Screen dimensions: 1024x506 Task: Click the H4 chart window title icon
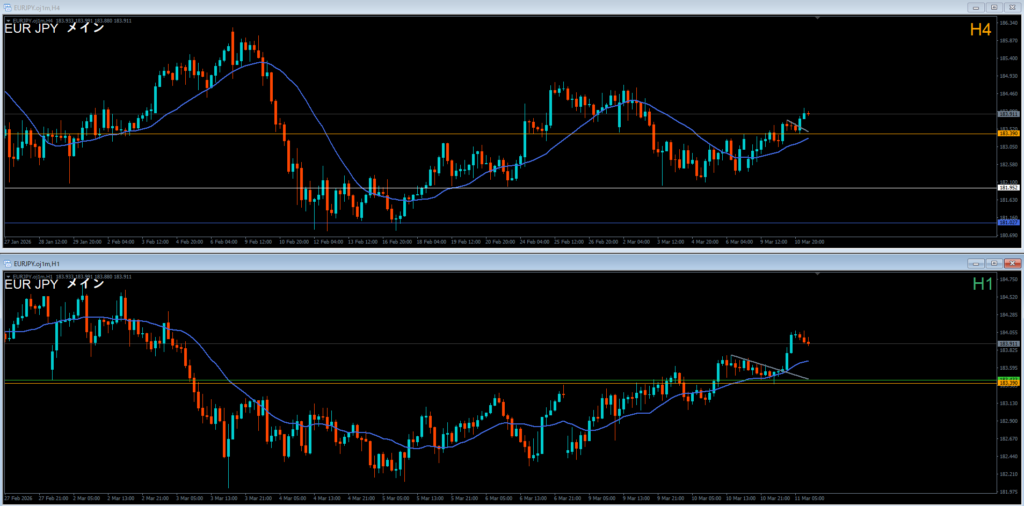point(9,6)
